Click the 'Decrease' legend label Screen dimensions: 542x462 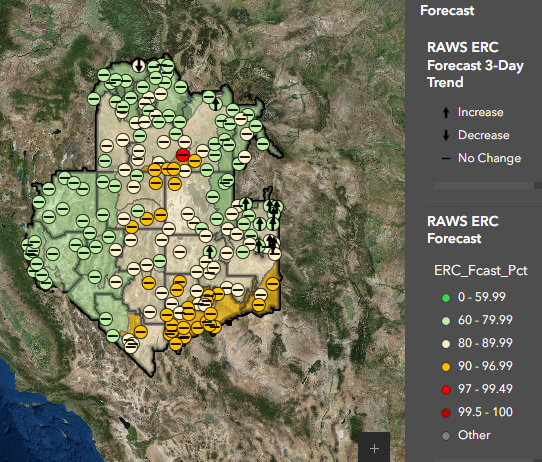pyautogui.click(x=484, y=135)
